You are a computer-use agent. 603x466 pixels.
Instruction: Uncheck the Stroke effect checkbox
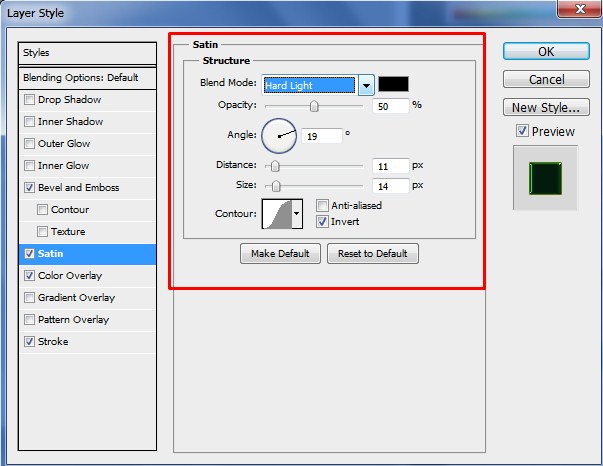(x=29, y=341)
